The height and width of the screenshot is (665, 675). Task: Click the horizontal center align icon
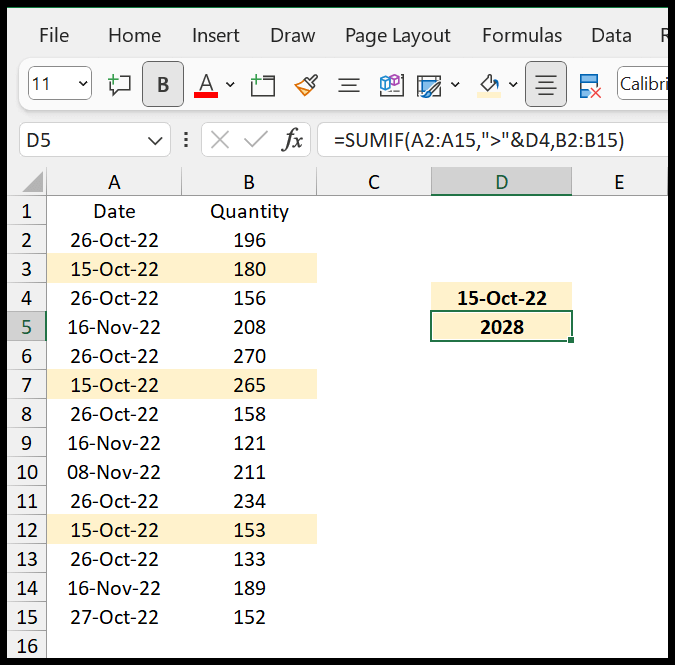tap(349, 85)
